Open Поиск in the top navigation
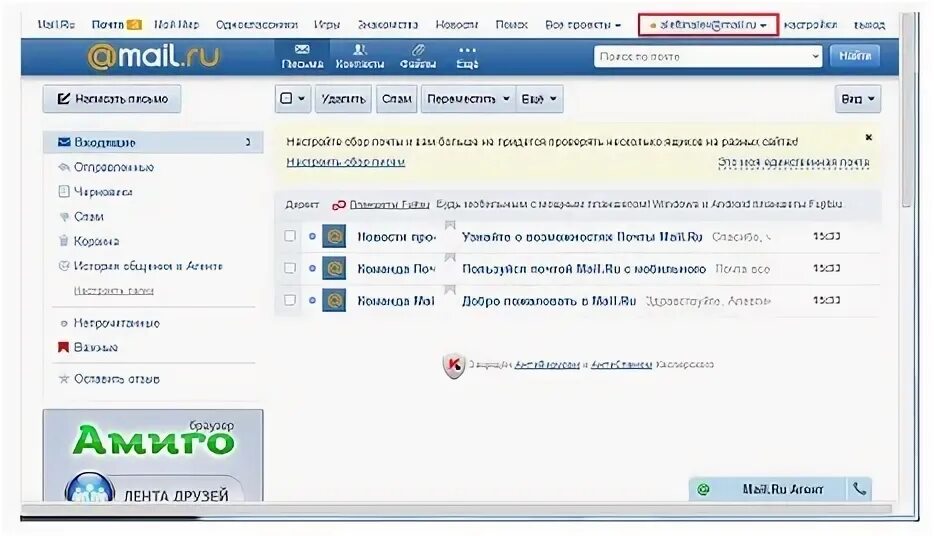 pyautogui.click(x=512, y=25)
